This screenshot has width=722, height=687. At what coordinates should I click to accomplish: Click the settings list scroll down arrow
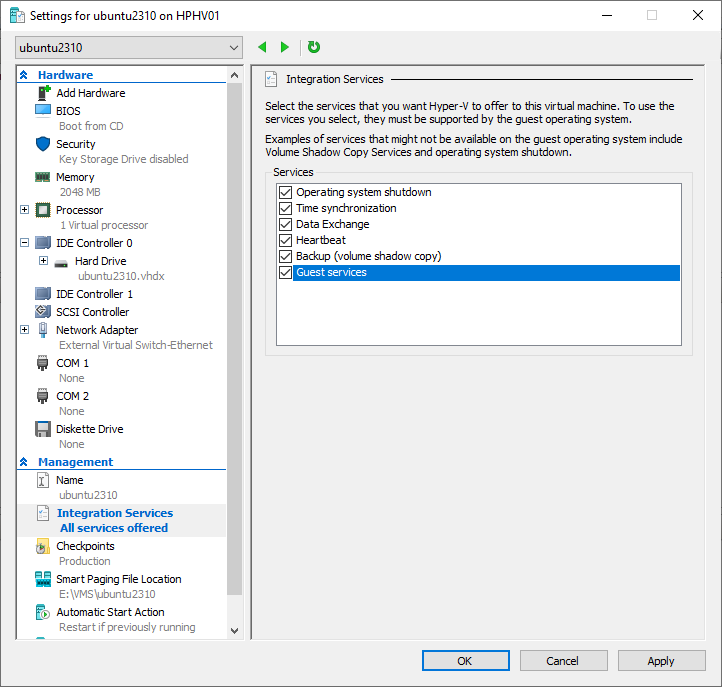point(235,631)
